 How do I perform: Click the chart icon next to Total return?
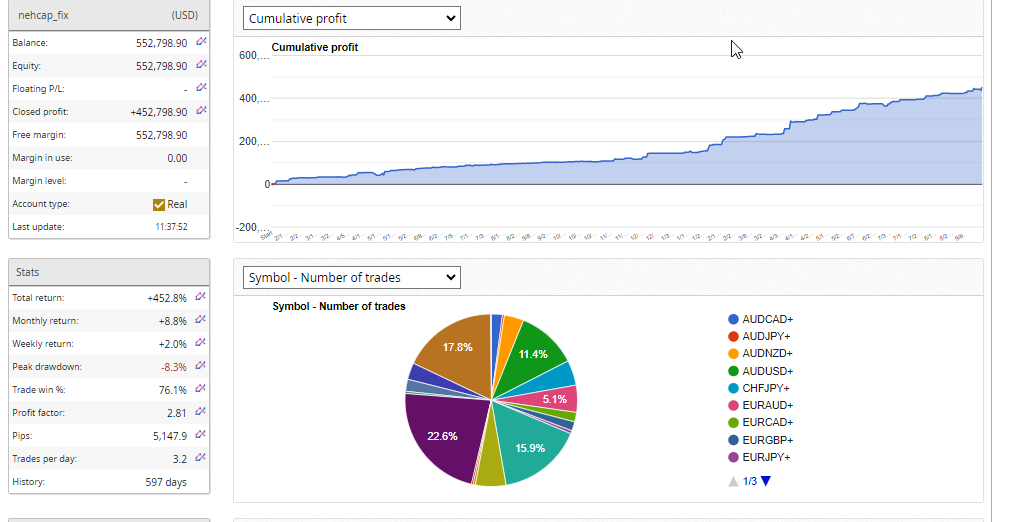click(201, 296)
